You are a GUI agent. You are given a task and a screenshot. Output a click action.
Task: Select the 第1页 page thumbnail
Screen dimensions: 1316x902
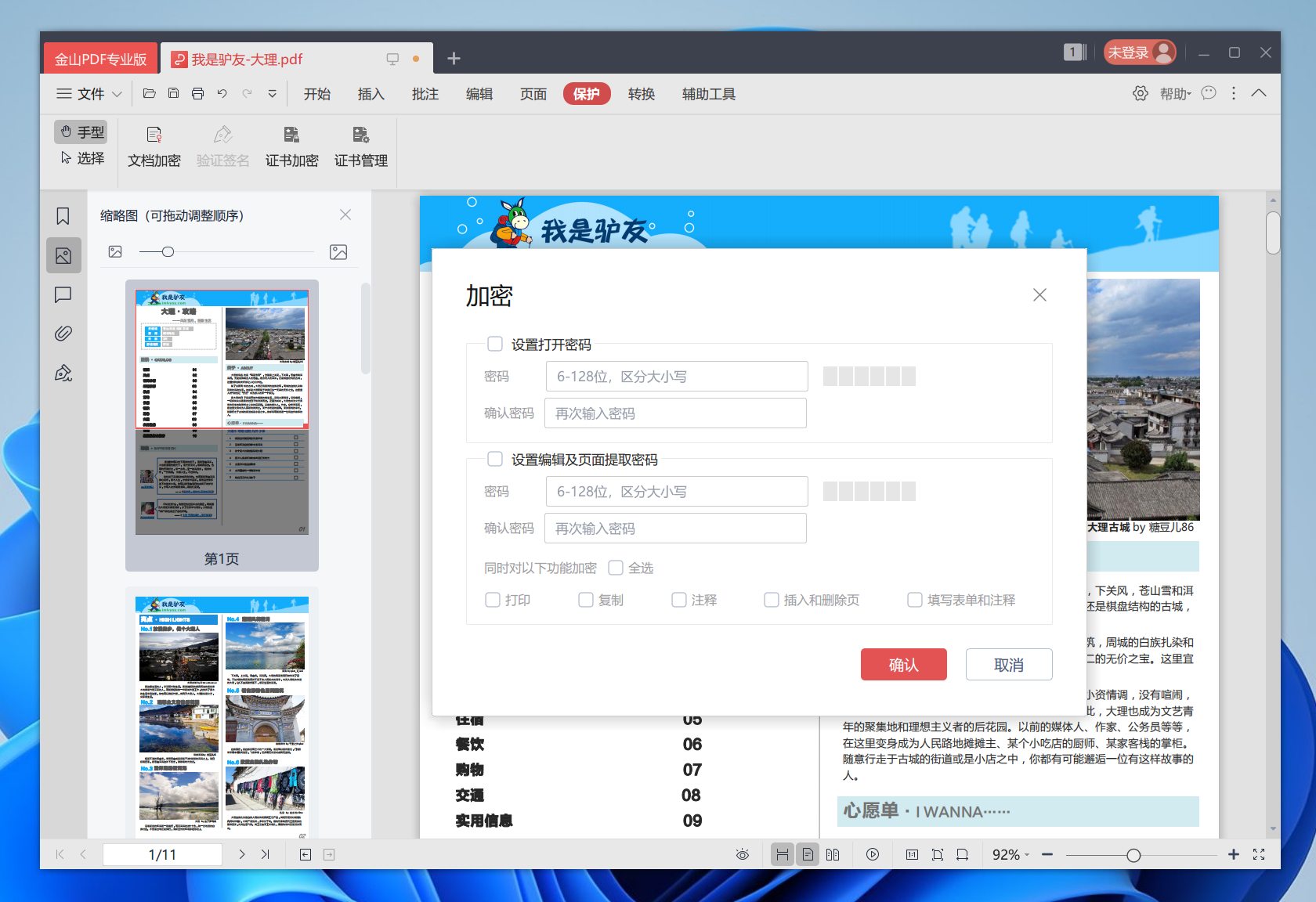point(222,425)
